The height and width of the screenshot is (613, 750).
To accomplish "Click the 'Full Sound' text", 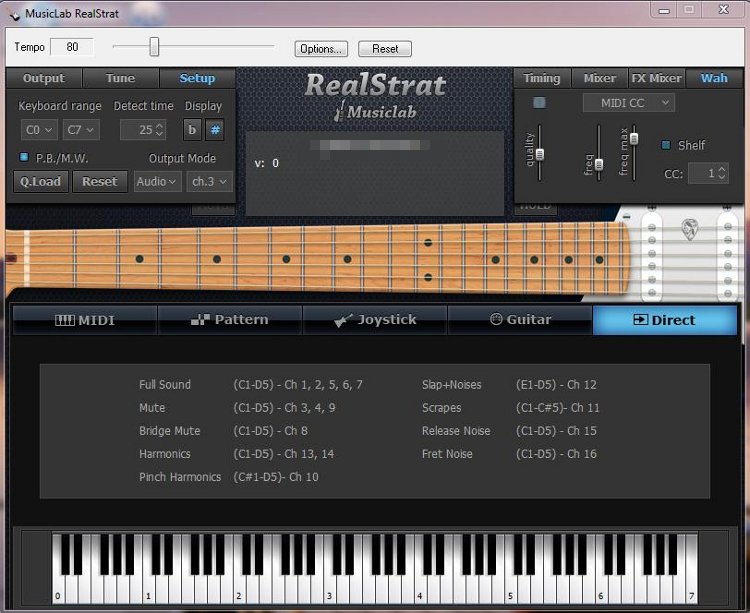I will point(165,384).
